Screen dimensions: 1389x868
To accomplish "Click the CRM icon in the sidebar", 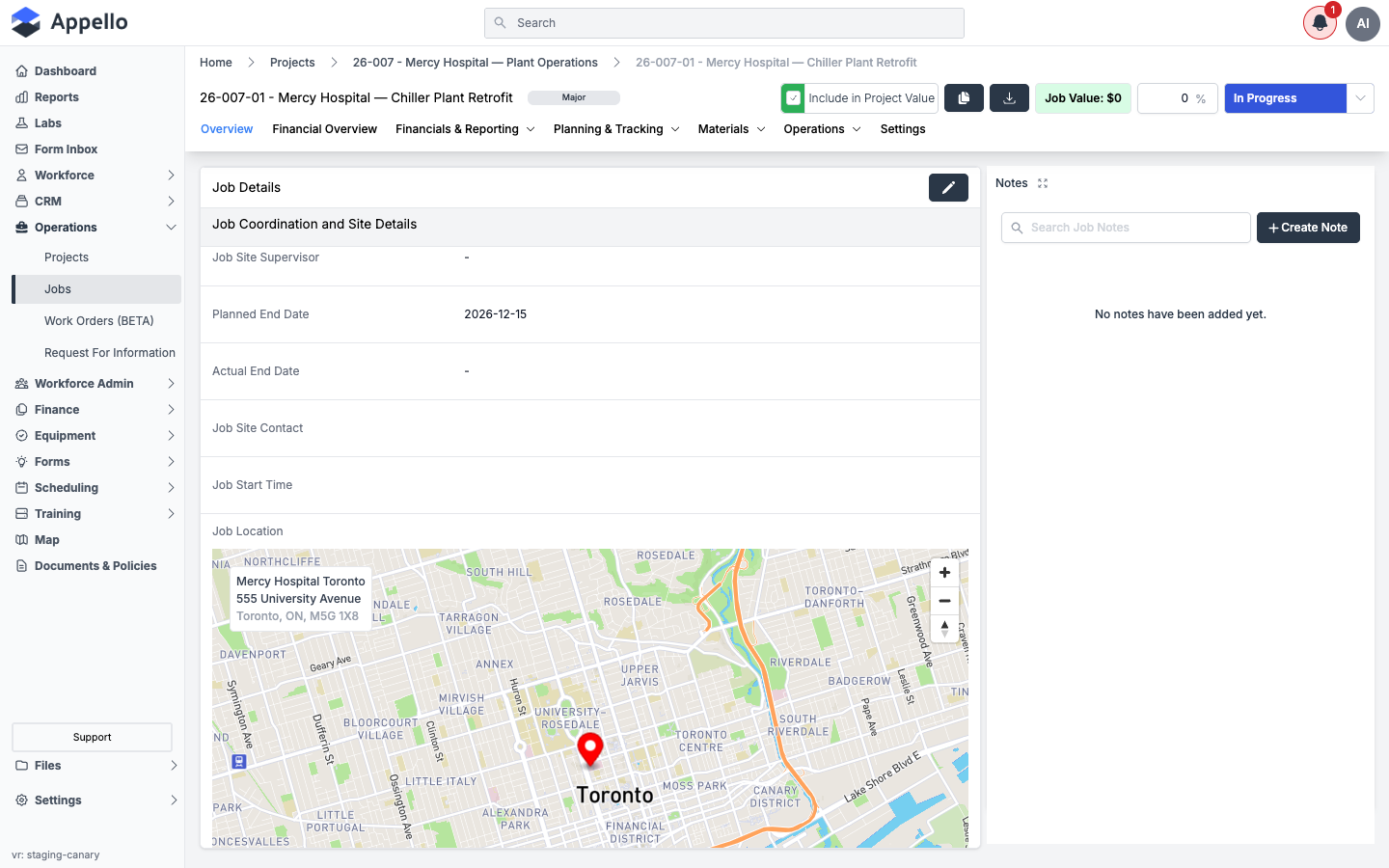I will [21, 201].
